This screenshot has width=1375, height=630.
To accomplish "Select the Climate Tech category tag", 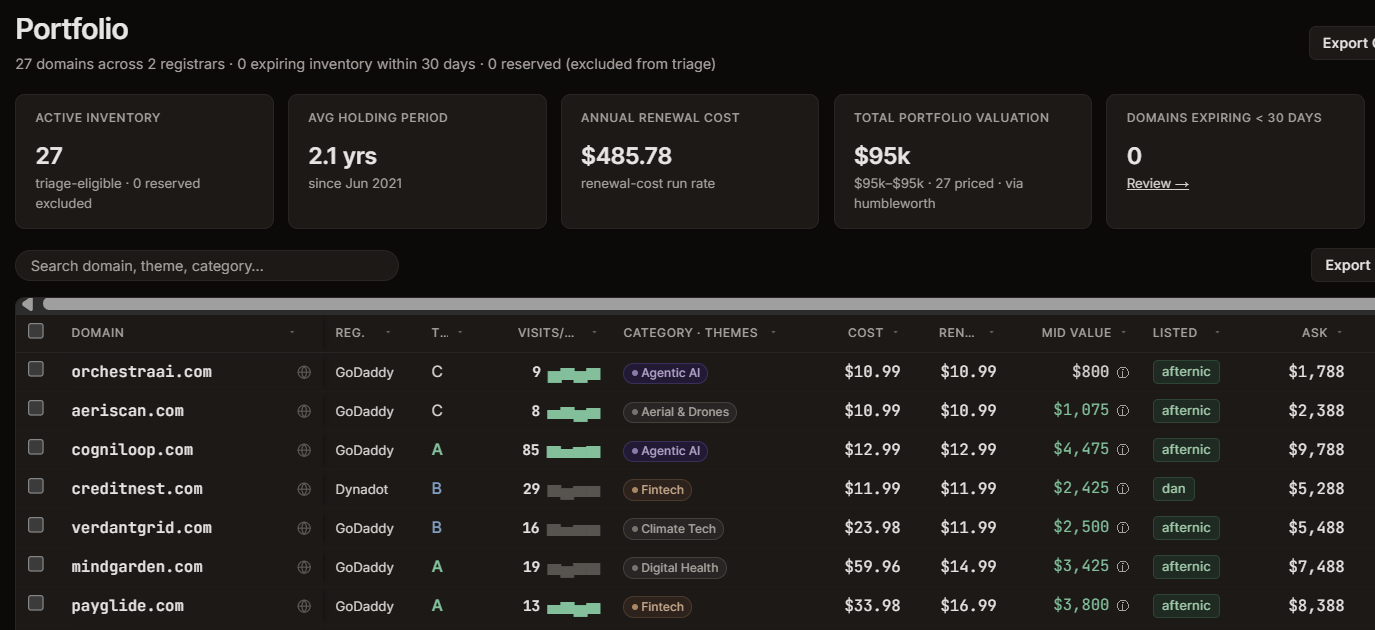I will coord(673,529).
